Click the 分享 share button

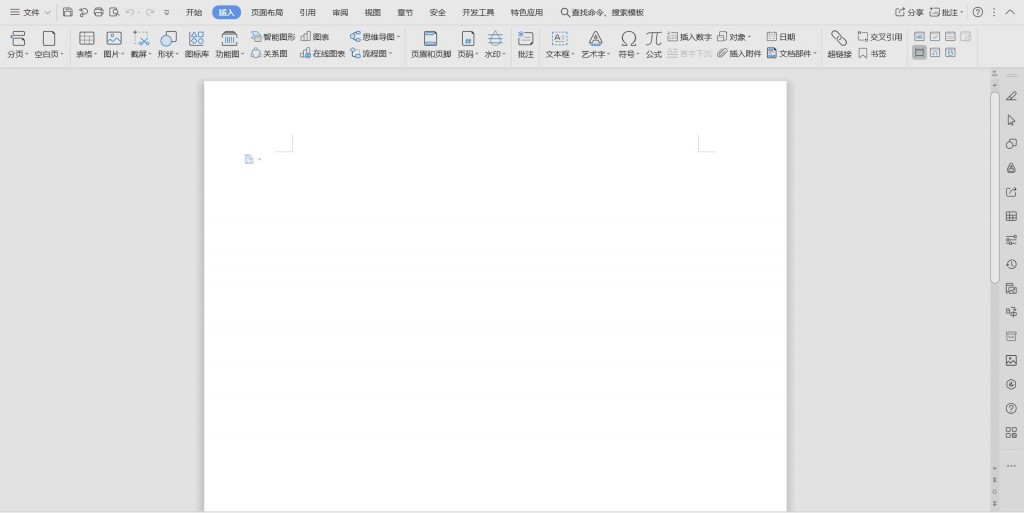coord(909,12)
